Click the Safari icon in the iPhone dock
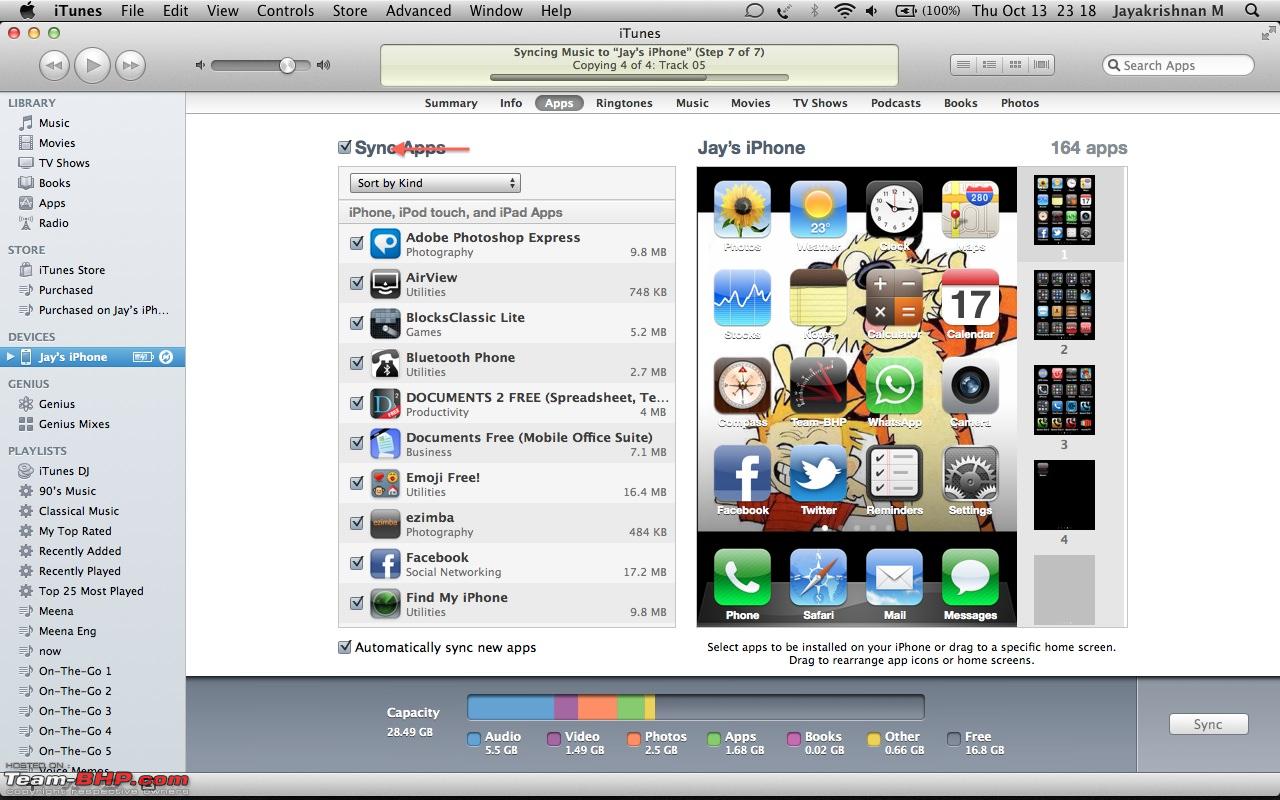This screenshot has width=1280, height=800. point(818,578)
